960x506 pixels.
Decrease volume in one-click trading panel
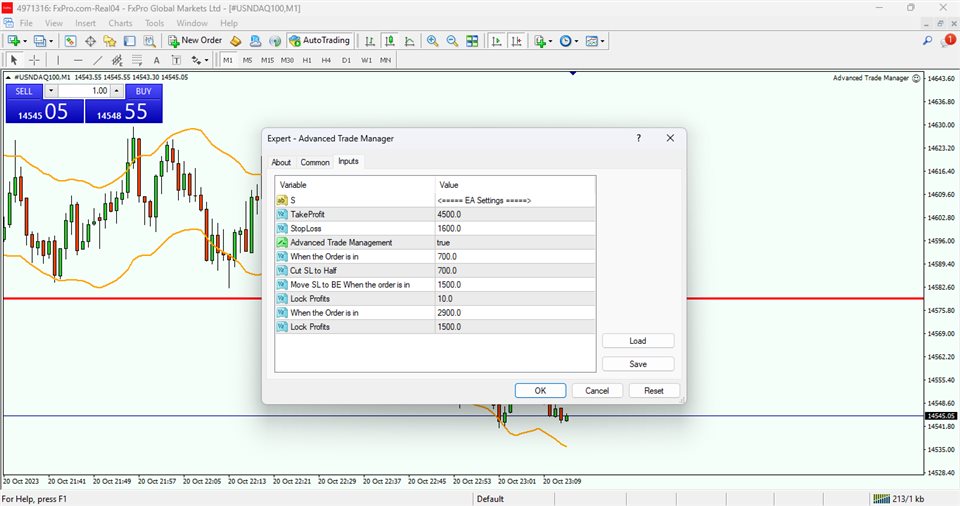(x=51, y=91)
